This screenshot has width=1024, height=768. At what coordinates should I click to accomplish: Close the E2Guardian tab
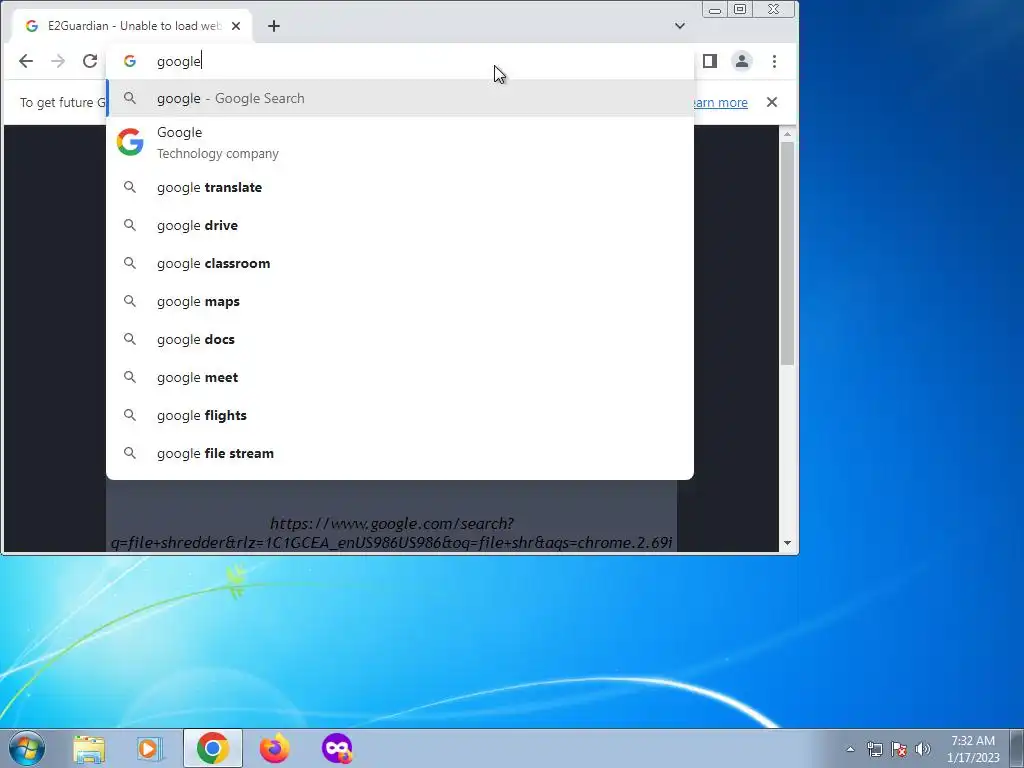pos(236,26)
